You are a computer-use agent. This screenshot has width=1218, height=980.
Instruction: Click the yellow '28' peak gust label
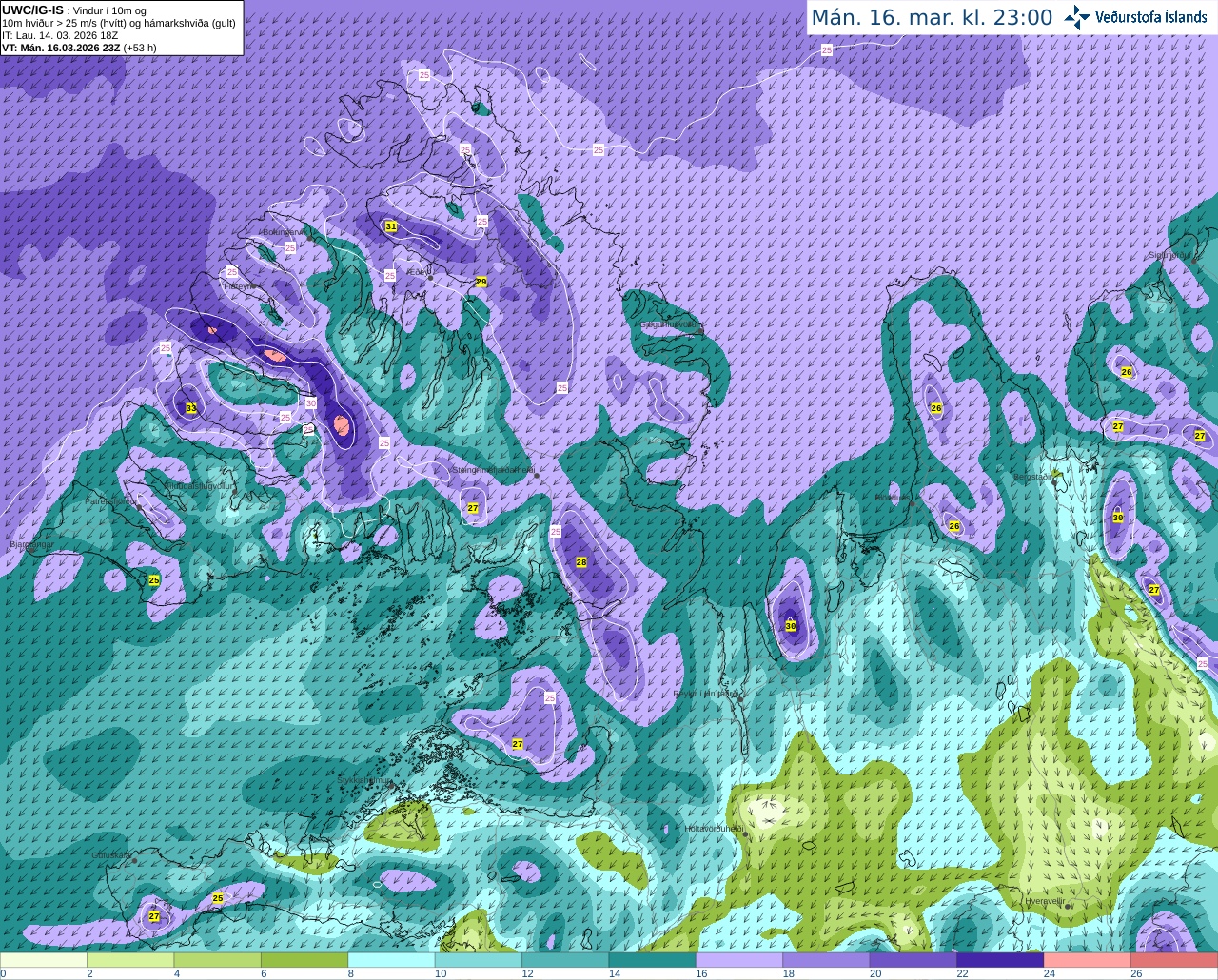(x=581, y=562)
